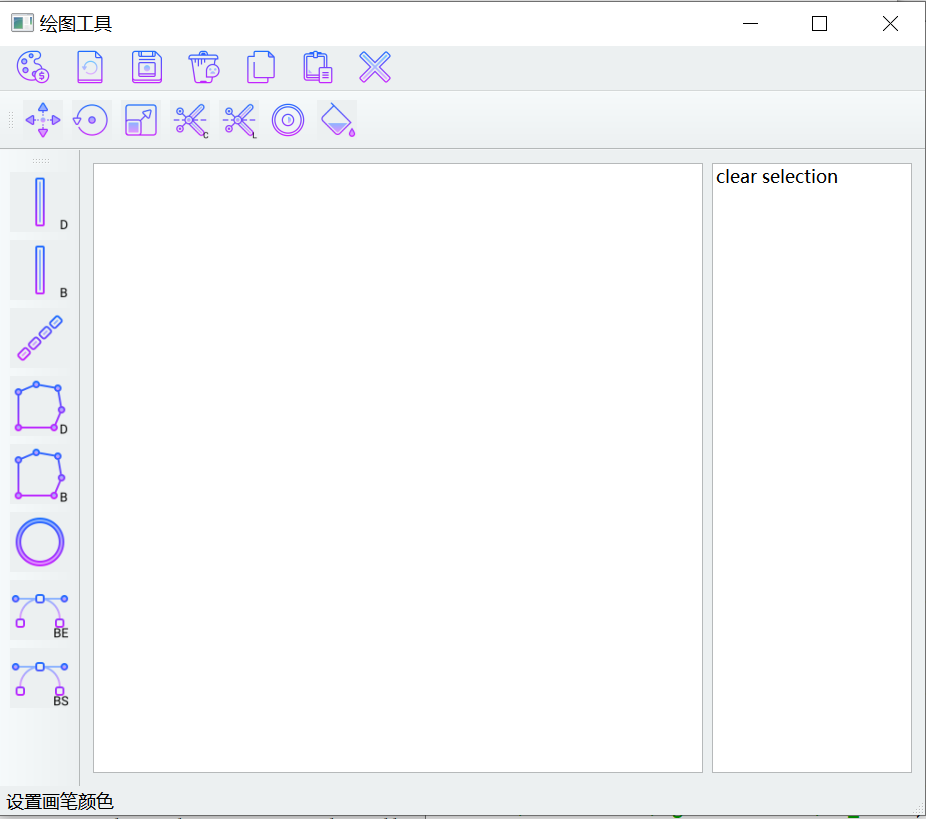Click the paste clipboard icon

(x=318, y=67)
